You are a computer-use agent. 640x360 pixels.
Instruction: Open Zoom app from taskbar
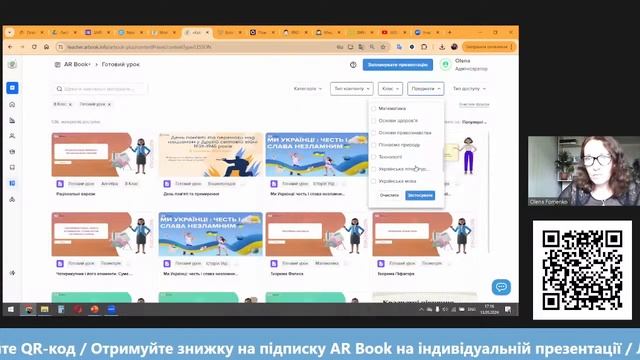(x=111, y=309)
